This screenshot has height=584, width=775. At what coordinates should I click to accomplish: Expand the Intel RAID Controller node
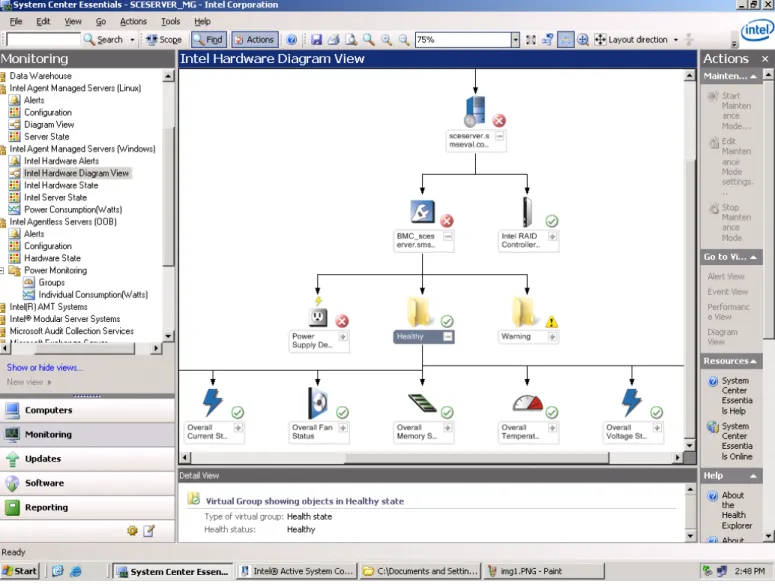[x=552, y=237]
